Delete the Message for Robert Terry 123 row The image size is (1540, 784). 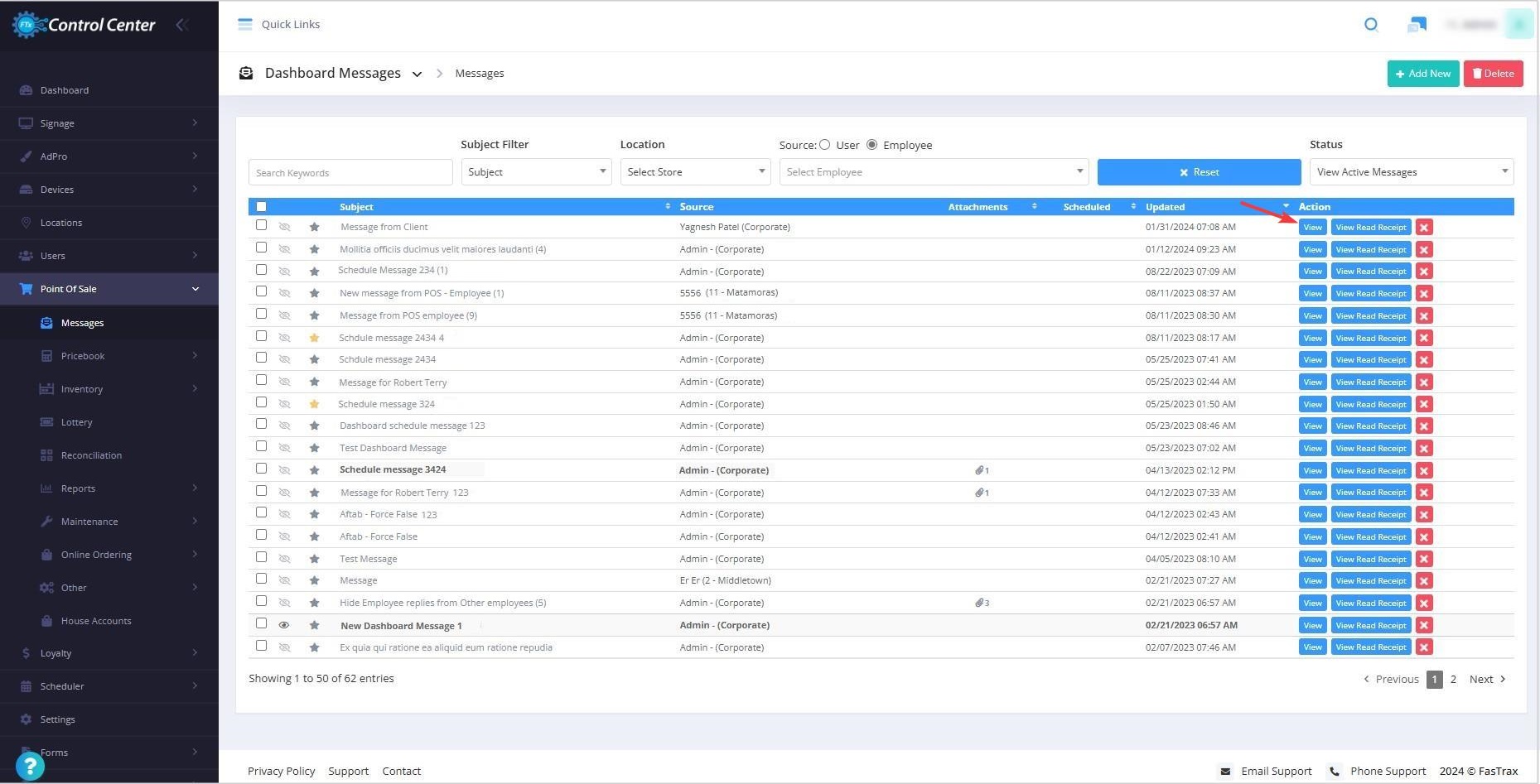pos(1424,493)
